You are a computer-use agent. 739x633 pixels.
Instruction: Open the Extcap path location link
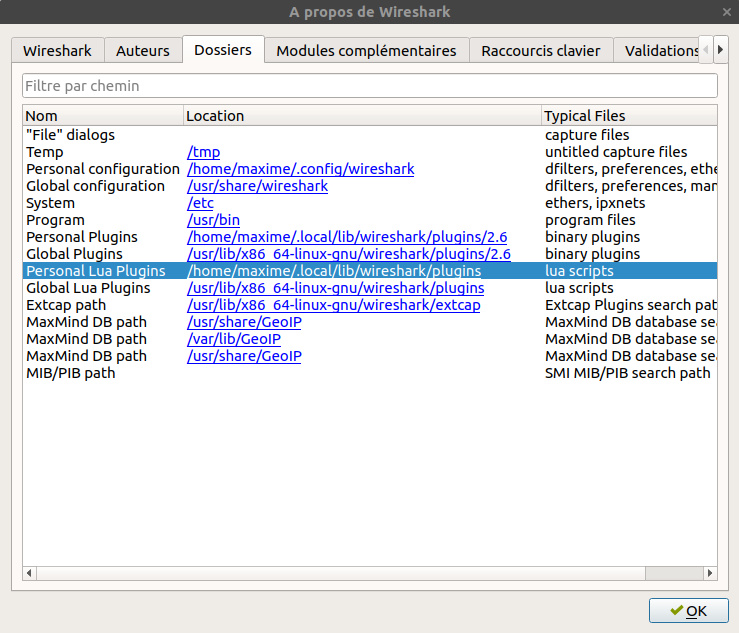[x=334, y=305]
